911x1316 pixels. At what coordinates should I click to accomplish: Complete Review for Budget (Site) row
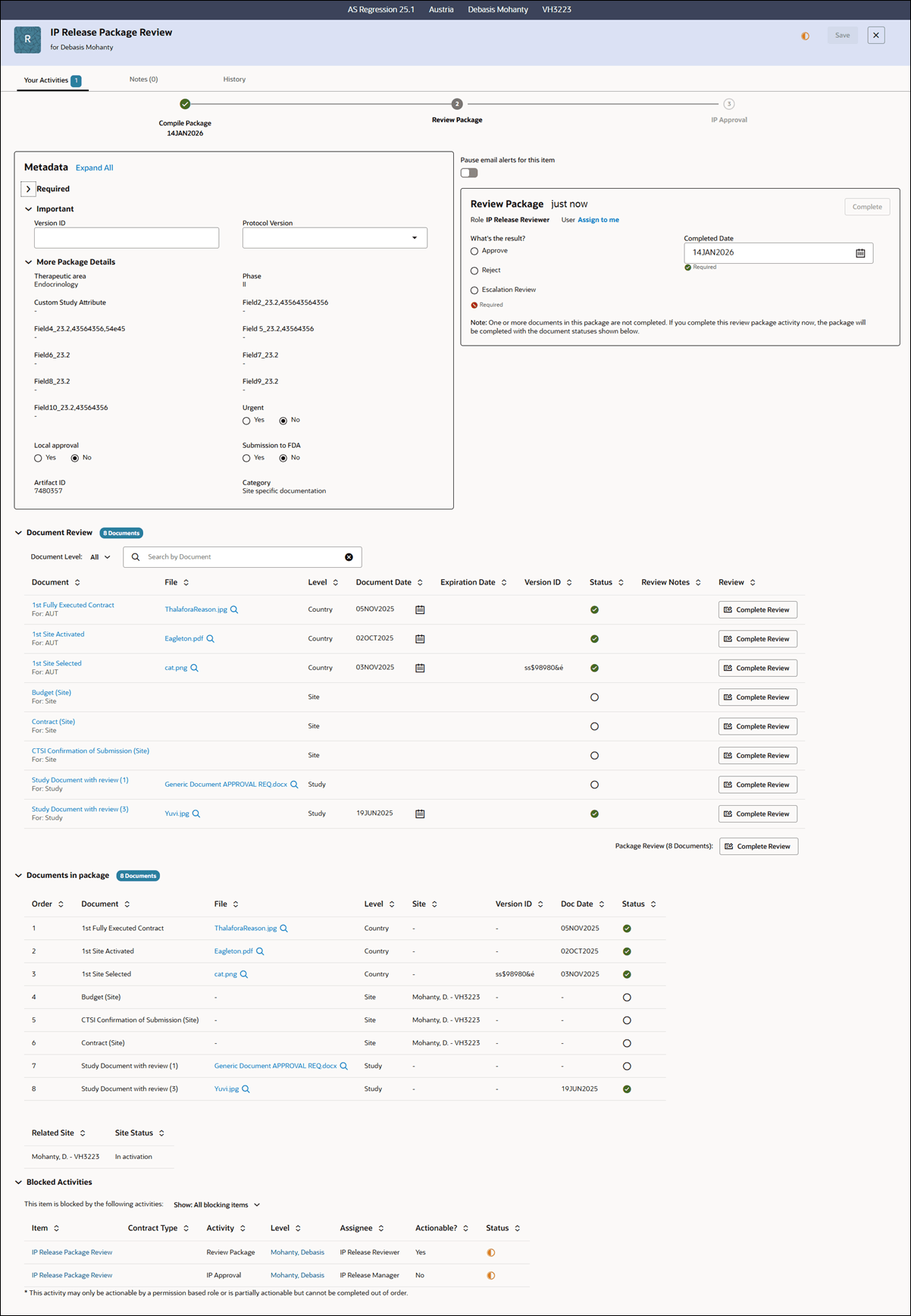[x=758, y=697]
